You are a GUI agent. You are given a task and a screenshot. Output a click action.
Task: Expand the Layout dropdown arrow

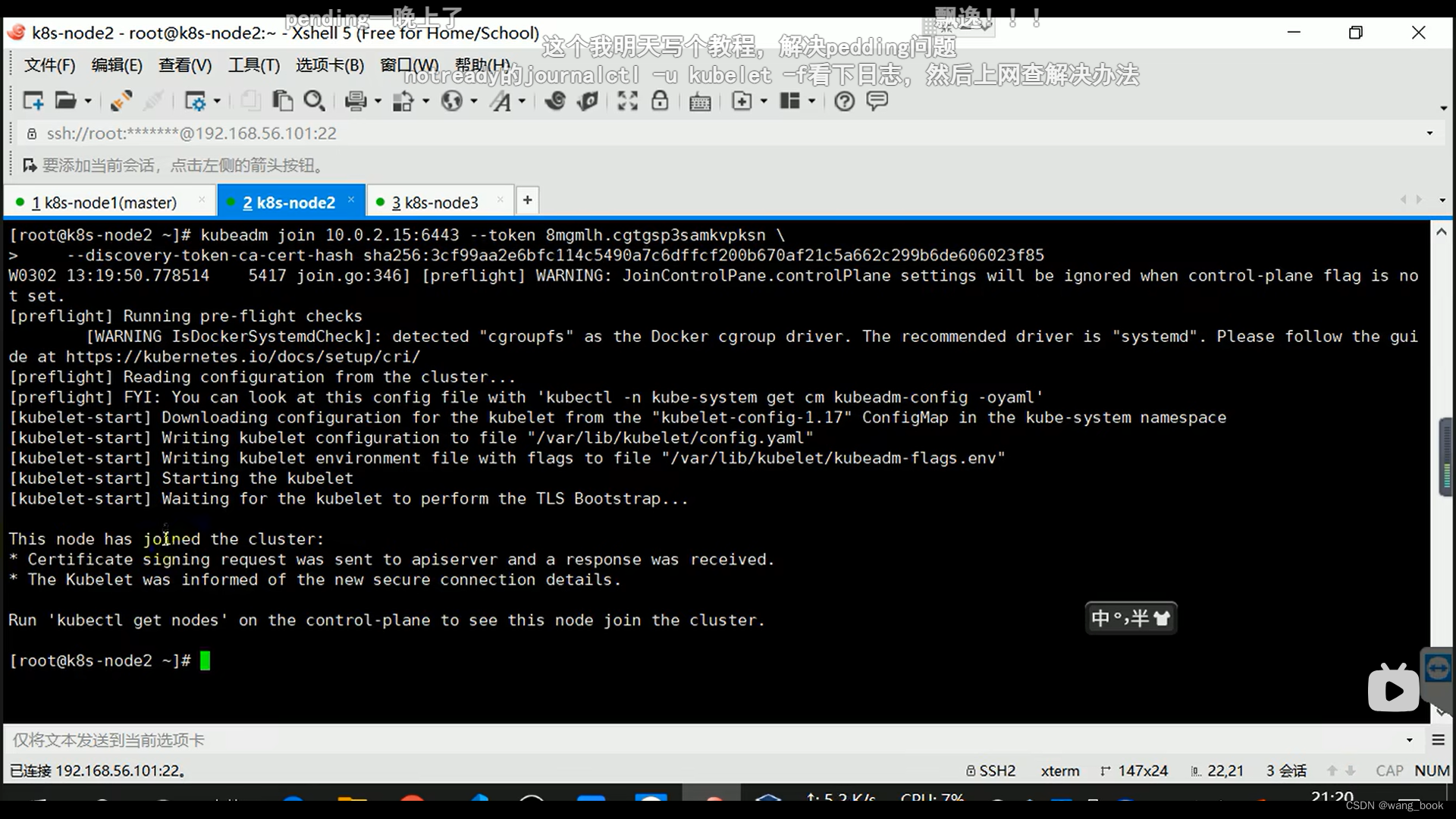coord(811,101)
